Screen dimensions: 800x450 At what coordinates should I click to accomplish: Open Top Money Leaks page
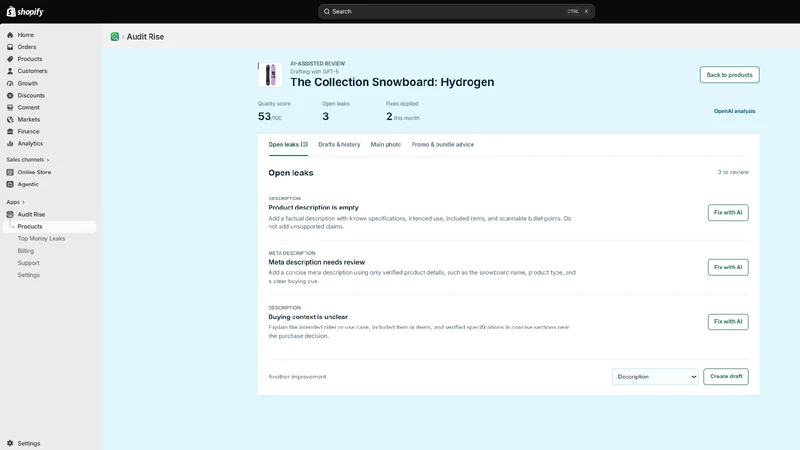(41, 239)
